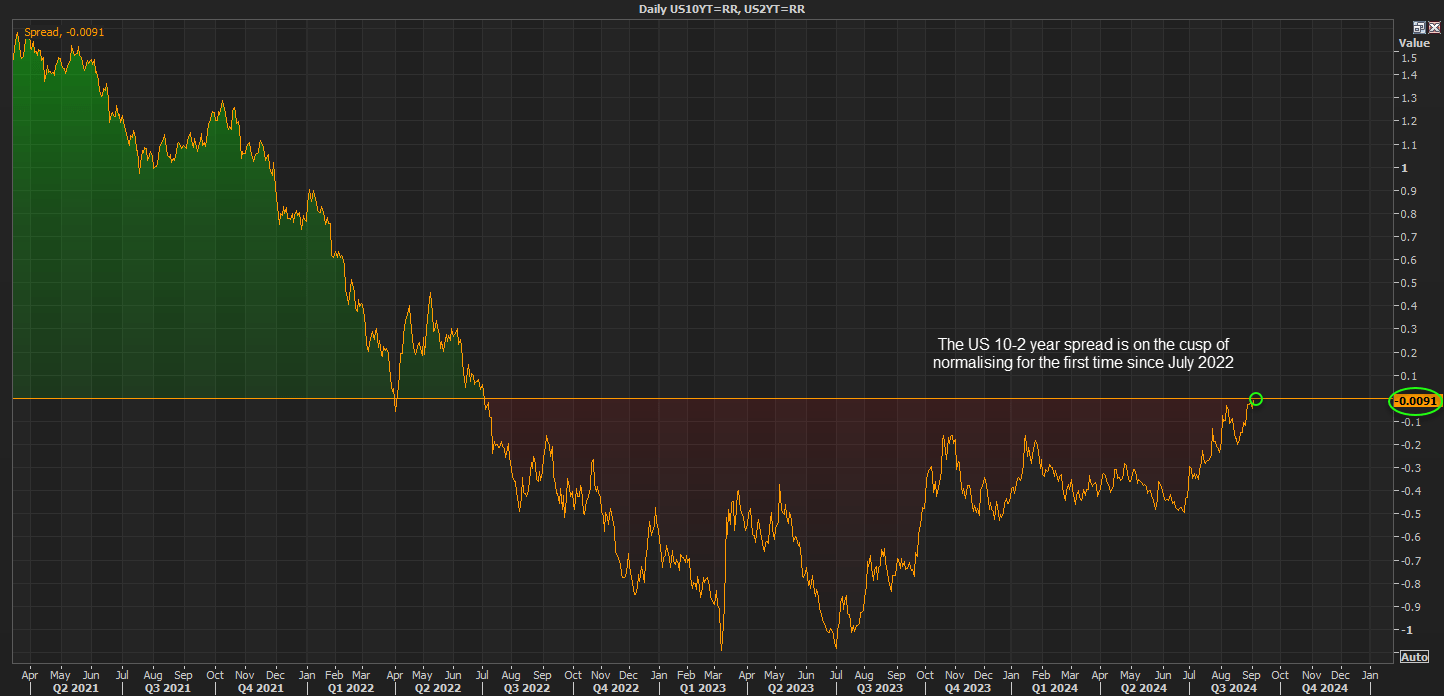Click the 0.5 value on the y-axis
Image resolution: width=1444 pixels, height=696 pixels.
pyautogui.click(x=1409, y=284)
